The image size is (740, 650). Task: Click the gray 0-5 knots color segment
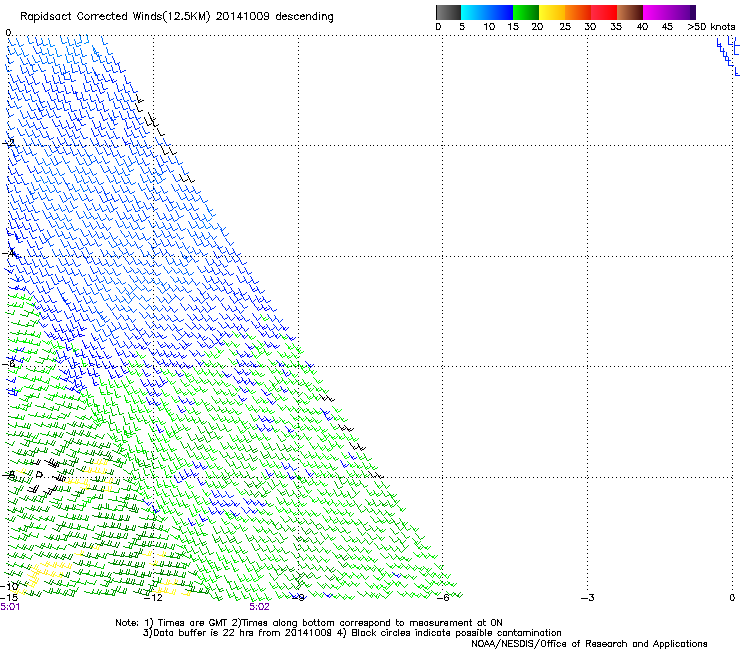[x=448, y=12]
